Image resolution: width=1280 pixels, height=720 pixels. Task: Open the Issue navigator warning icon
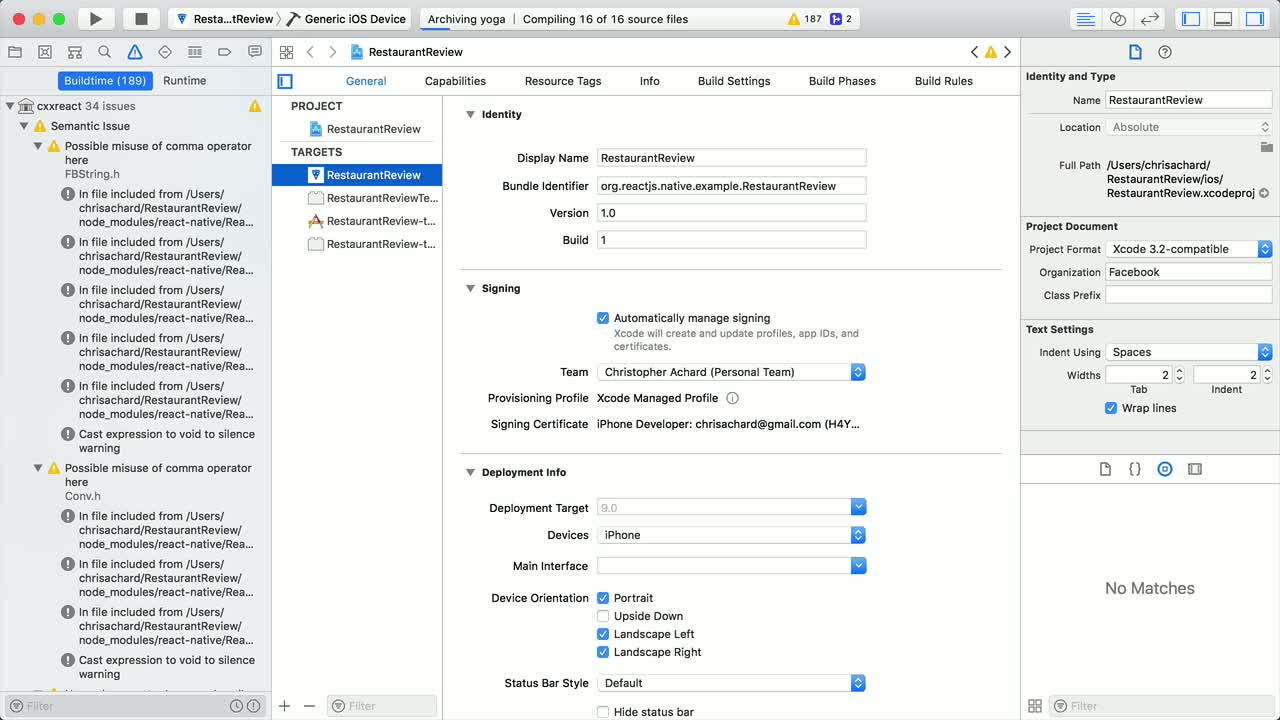(134, 52)
